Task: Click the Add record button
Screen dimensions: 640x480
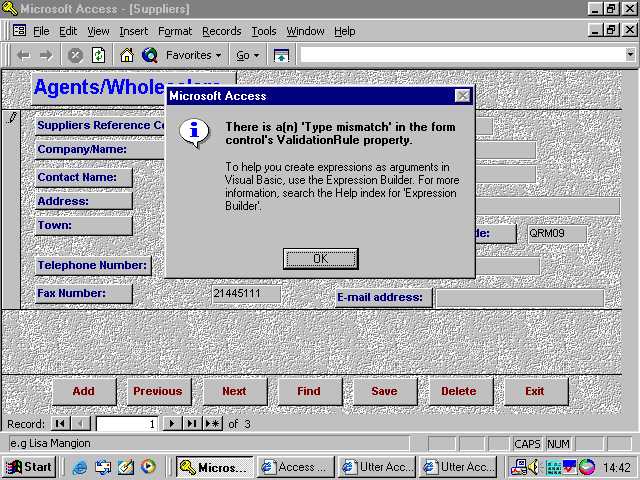Action: 84,391
